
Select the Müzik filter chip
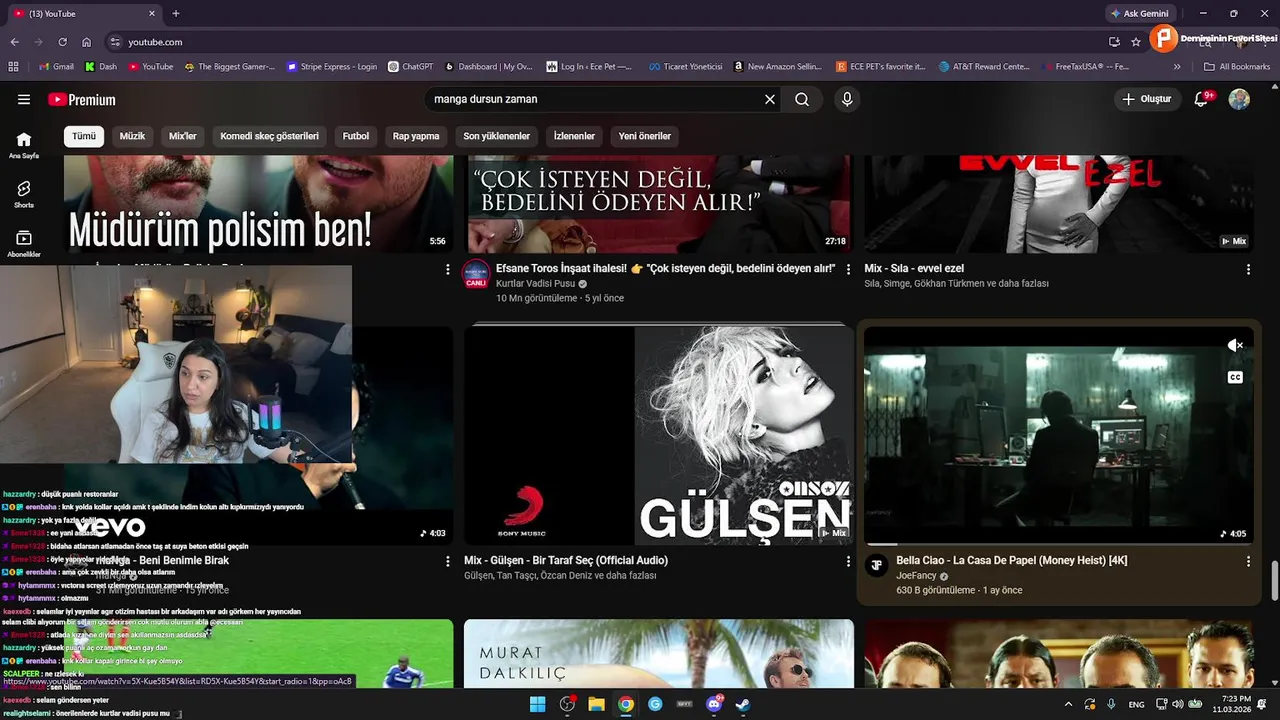click(x=132, y=136)
